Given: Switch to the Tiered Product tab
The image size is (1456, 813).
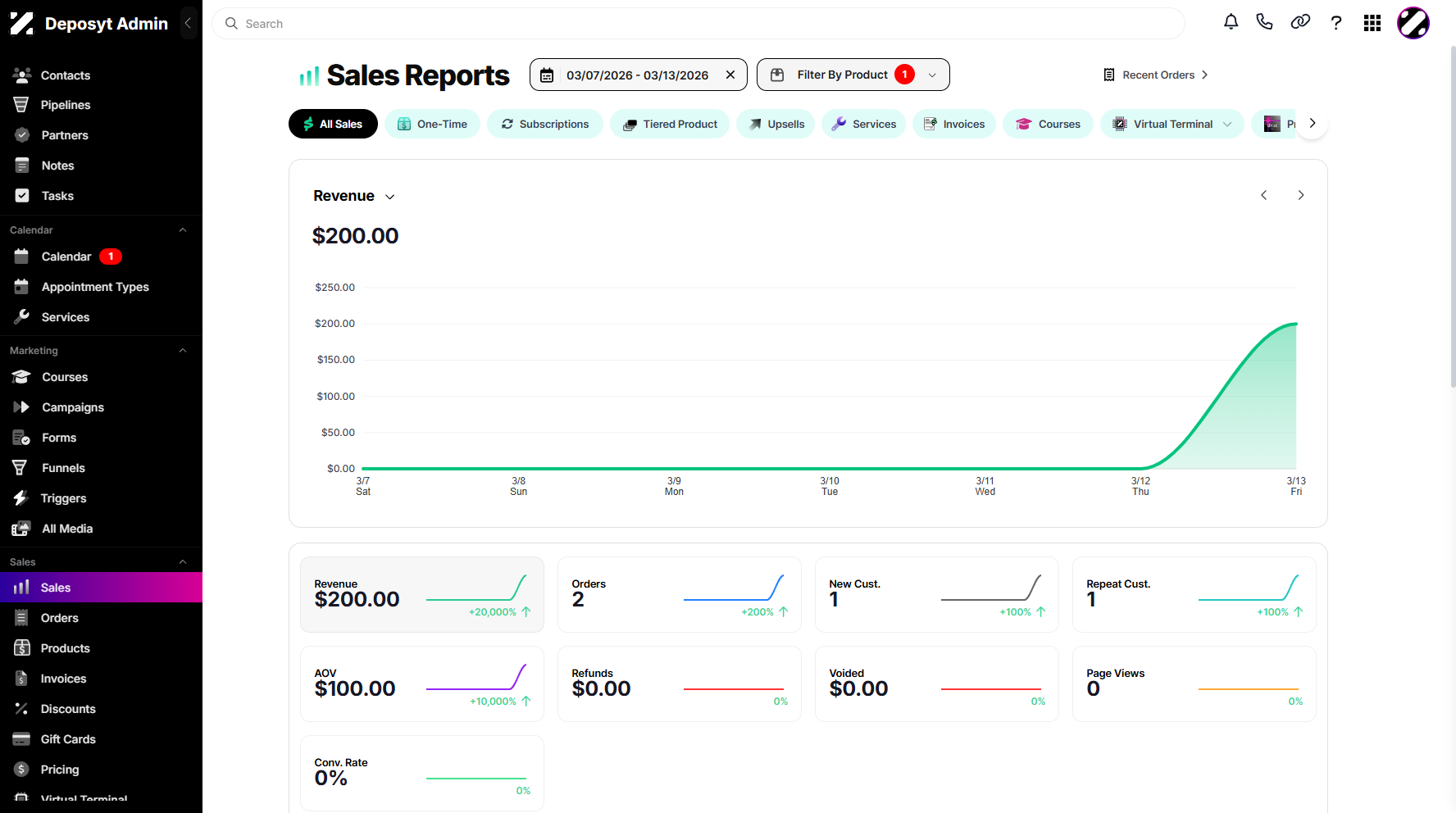Looking at the screenshot, I should (x=670, y=124).
